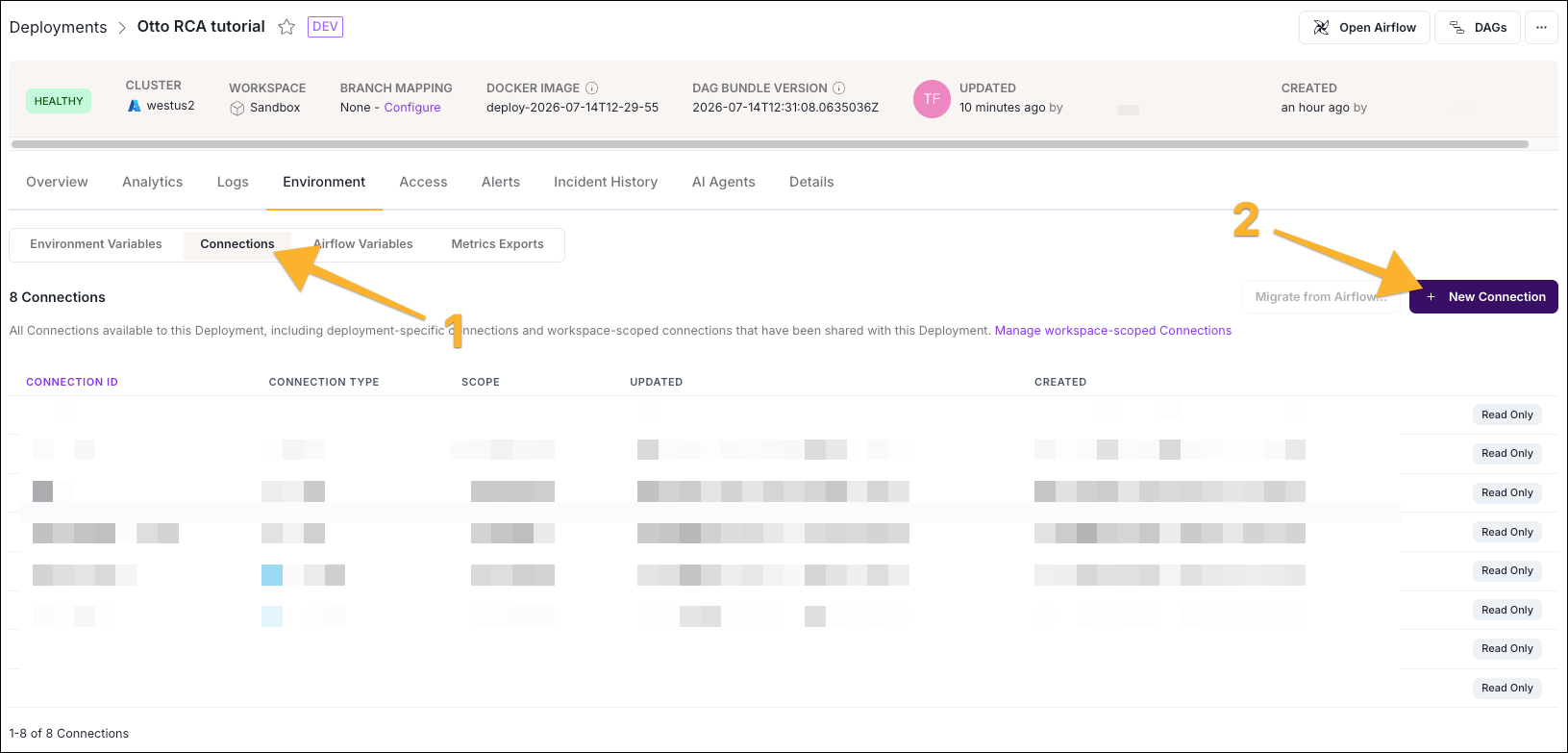Open Airflow from the top-right button
Screen dimensions: 1568x753
[x=1364, y=28]
